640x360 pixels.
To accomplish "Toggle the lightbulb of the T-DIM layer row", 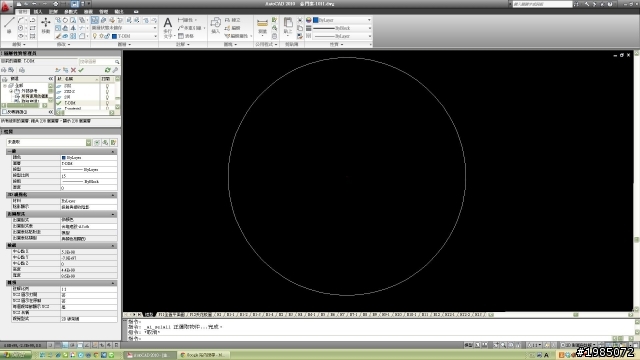I will pos(107,103).
